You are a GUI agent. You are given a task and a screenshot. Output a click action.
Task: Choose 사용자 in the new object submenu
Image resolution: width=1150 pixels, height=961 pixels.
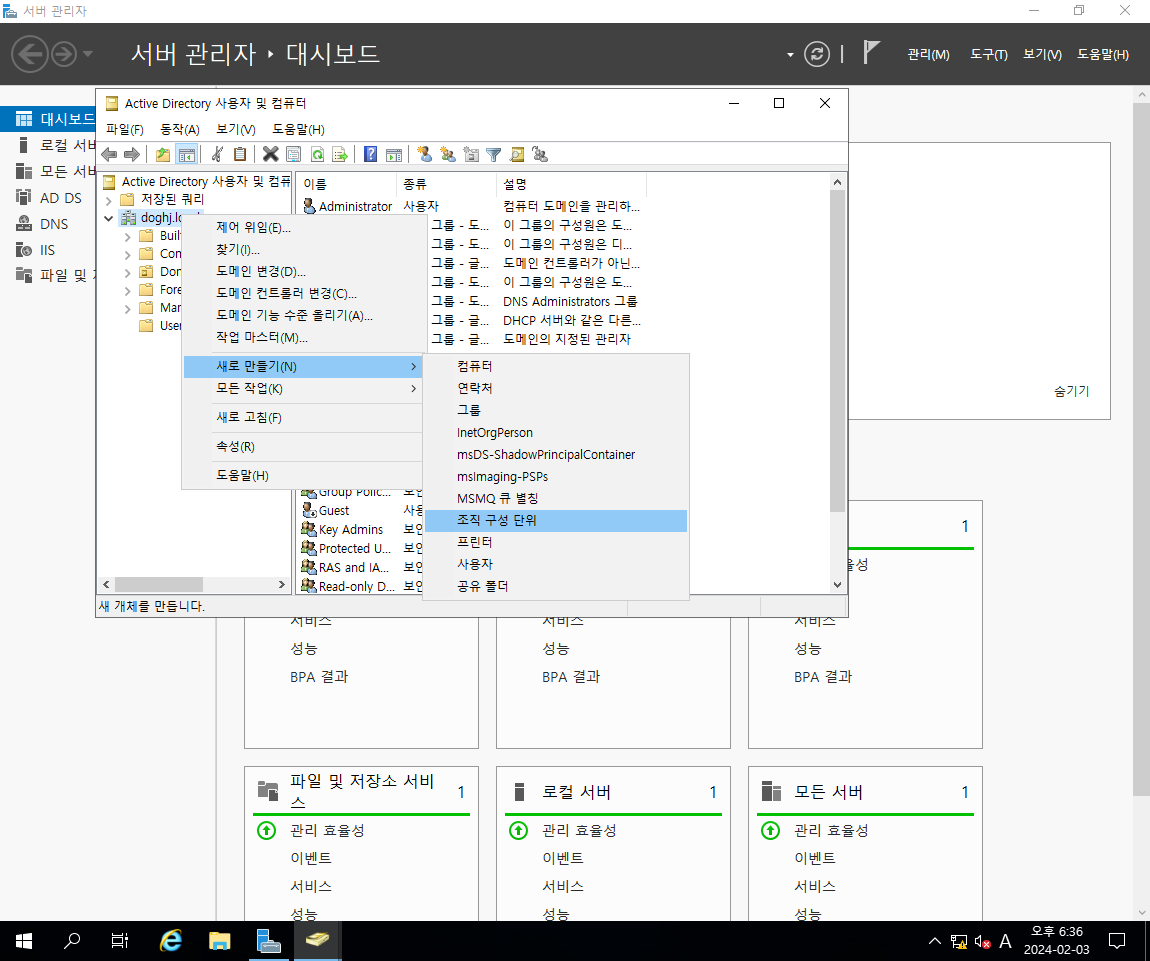tap(556, 564)
